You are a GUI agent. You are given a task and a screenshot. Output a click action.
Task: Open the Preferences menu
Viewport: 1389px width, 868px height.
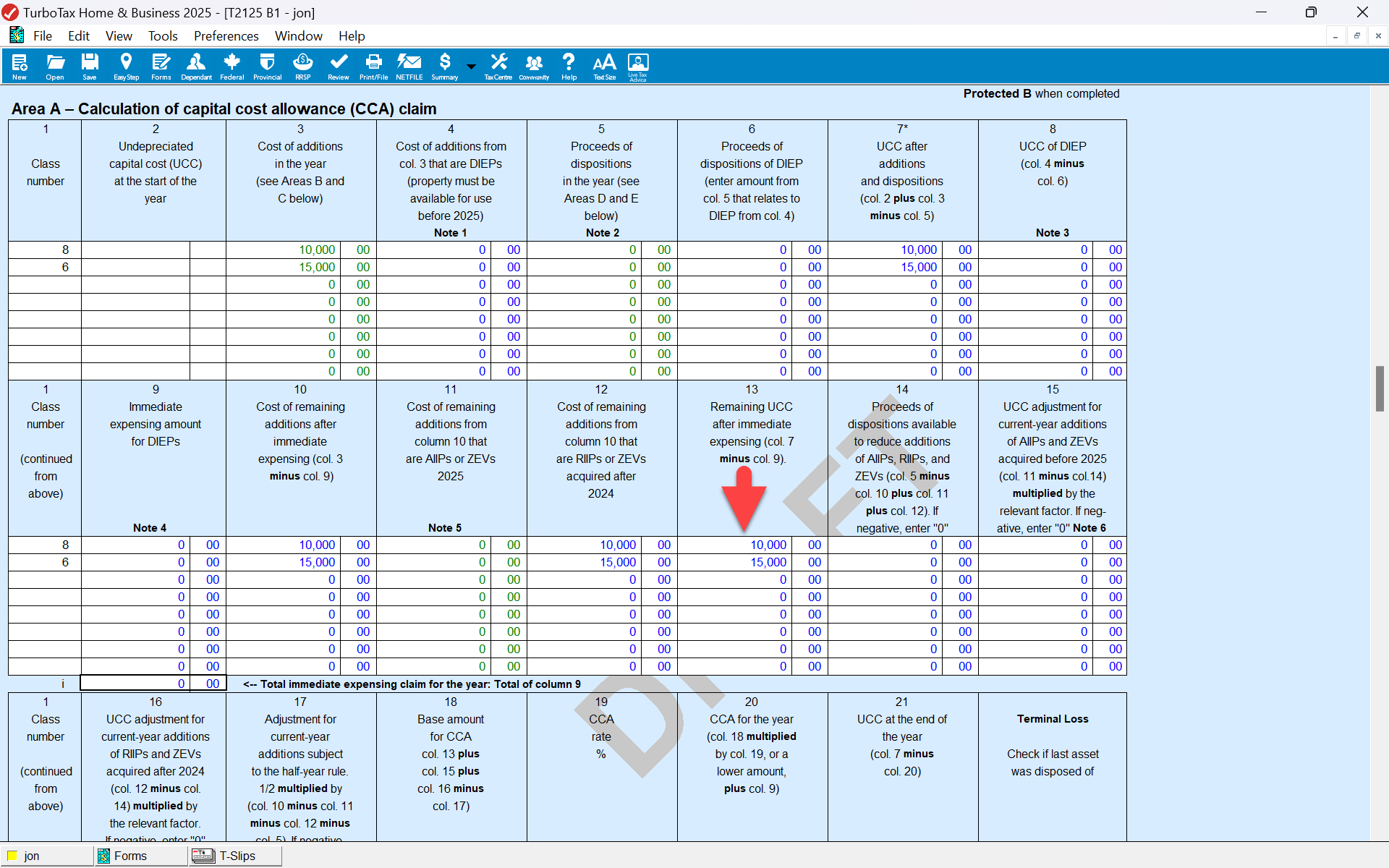pyautogui.click(x=226, y=36)
